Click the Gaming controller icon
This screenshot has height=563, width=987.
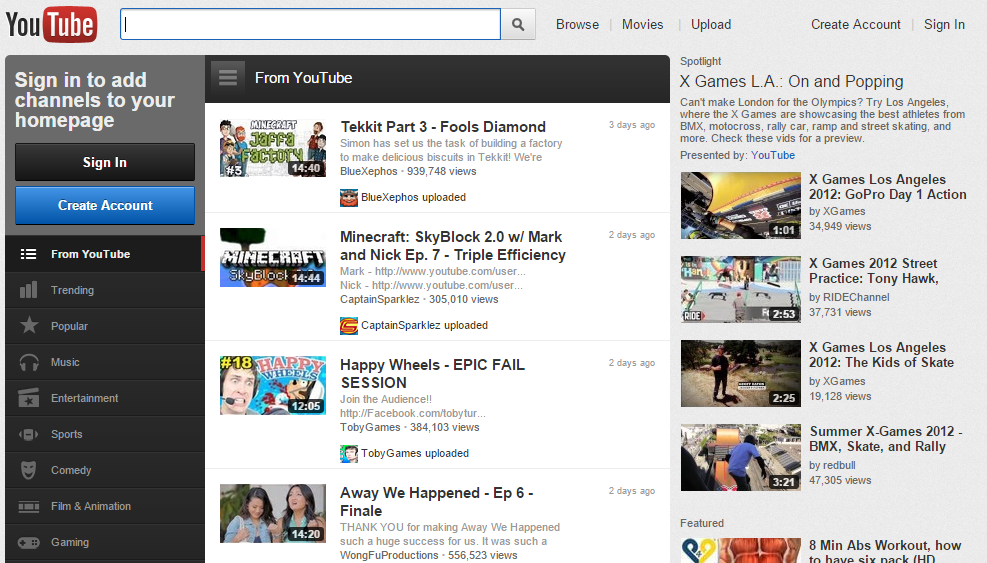coord(28,542)
